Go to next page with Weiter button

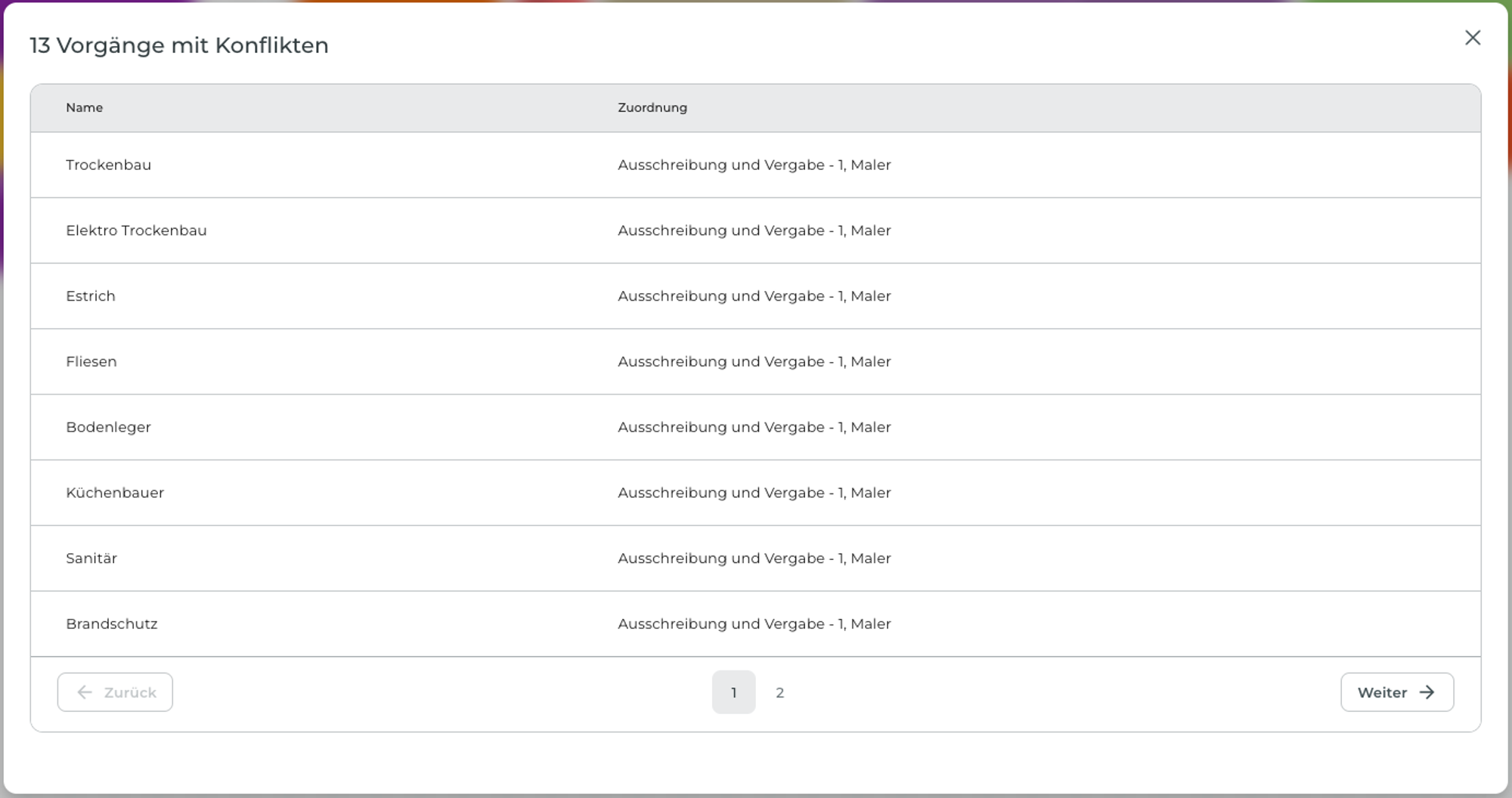click(1397, 692)
